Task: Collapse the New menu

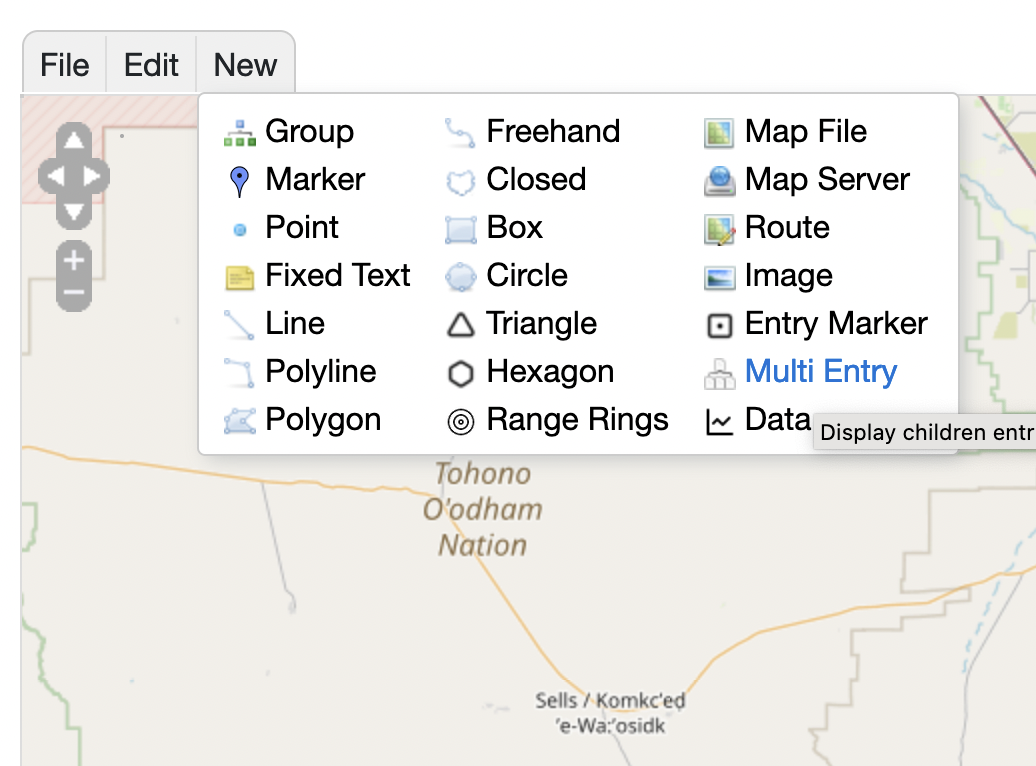Action: [245, 65]
